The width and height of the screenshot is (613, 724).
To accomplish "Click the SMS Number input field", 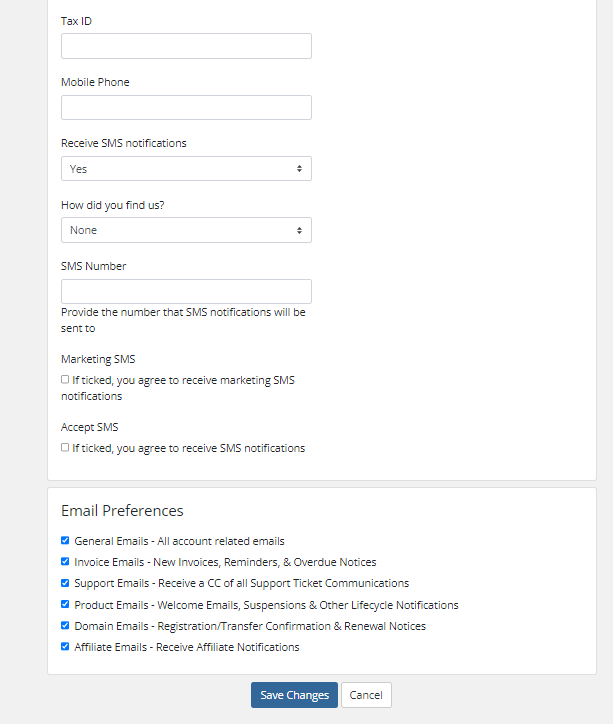I will click(x=186, y=291).
